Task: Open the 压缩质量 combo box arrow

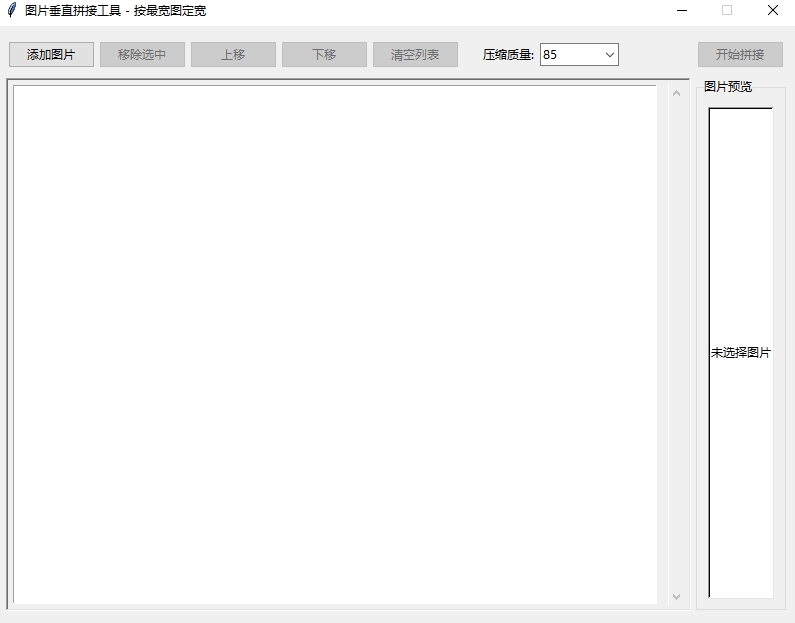Action: [x=609, y=55]
